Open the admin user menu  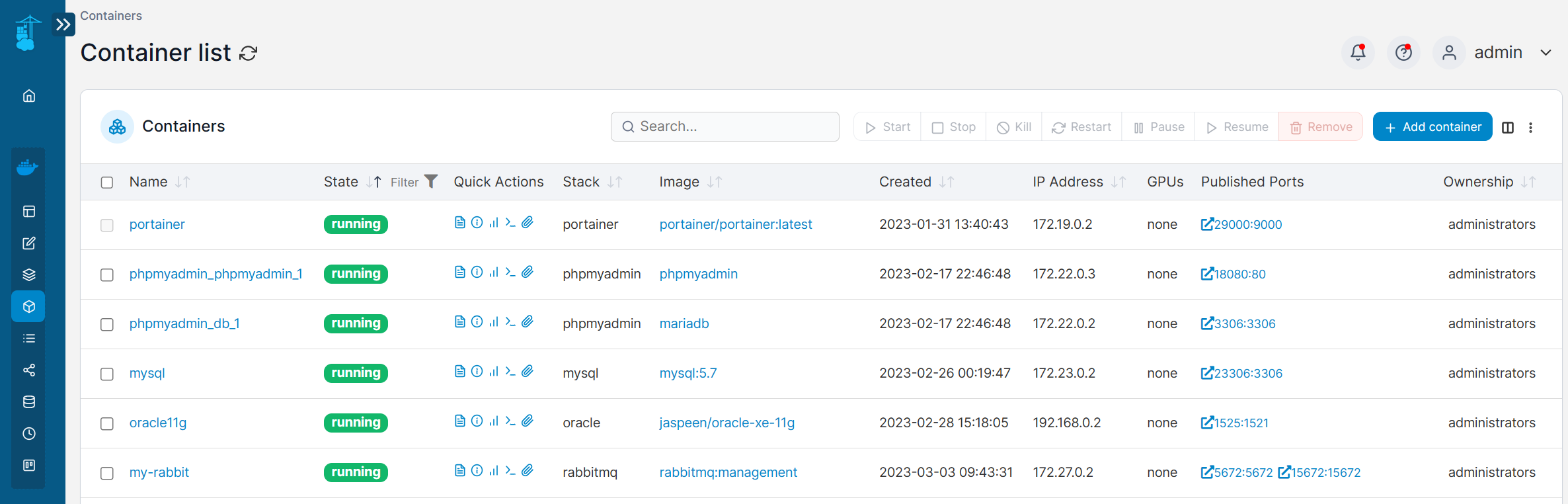point(1493,52)
